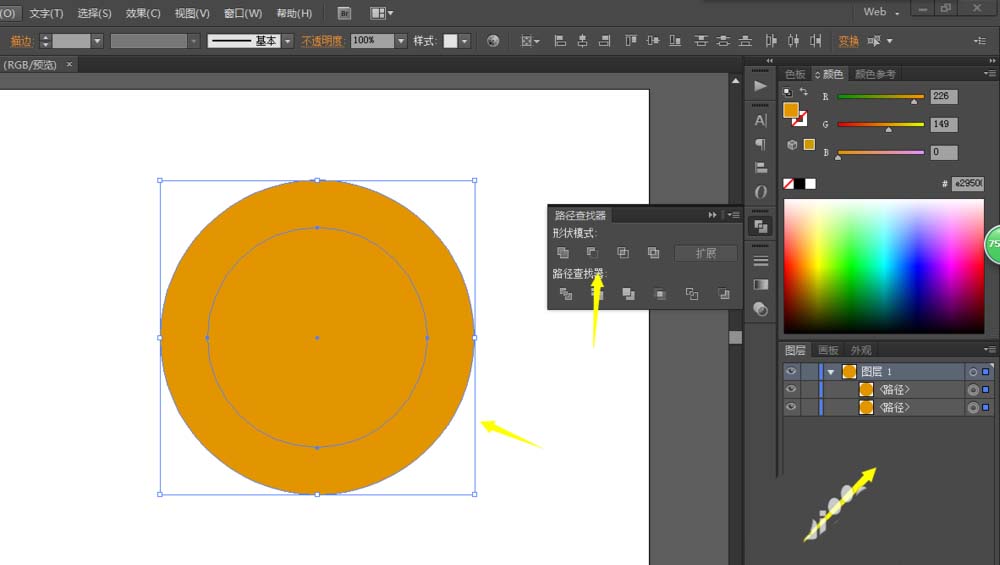The width and height of the screenshot is (1000, 565).
Task: Open the Gradient panel from the dock
Action: pyautogui.click(x=761, y=285)
